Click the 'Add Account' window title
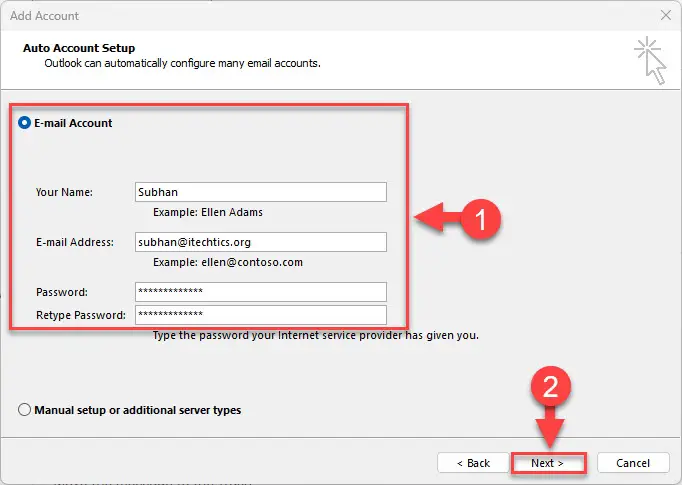 point(44,16)
